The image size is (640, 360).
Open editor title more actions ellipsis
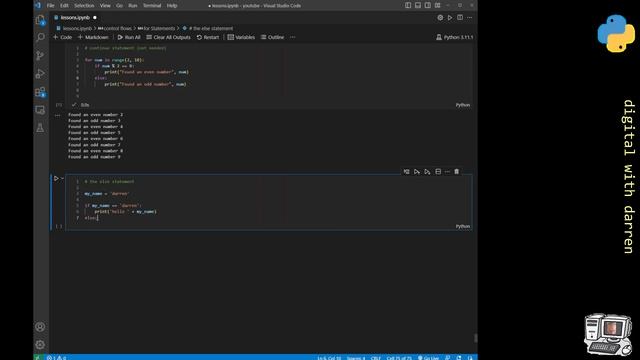(470, 18)
